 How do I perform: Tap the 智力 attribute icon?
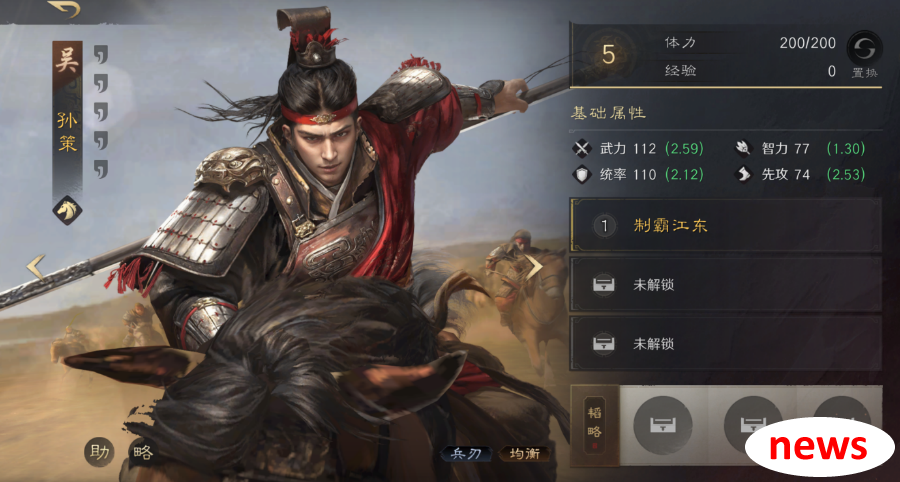click(x=743, y=149)
